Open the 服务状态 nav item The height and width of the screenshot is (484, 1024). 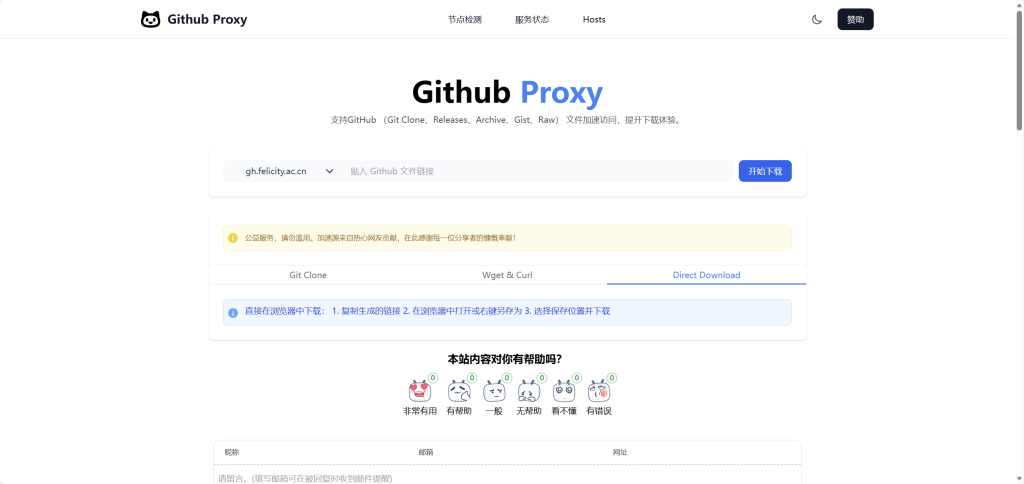(532, 20)
